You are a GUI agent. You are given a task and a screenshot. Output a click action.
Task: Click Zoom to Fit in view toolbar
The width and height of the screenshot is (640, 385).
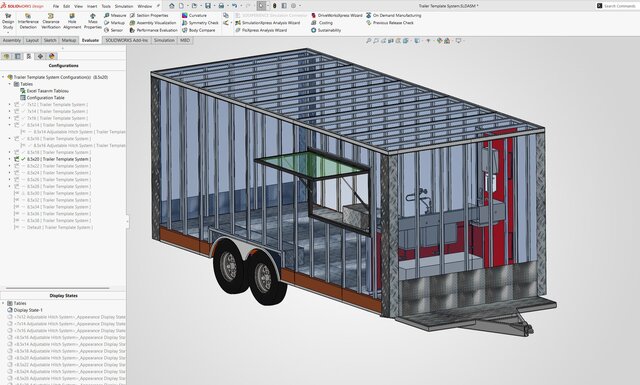pyautogui.click(x=369, y=41)
